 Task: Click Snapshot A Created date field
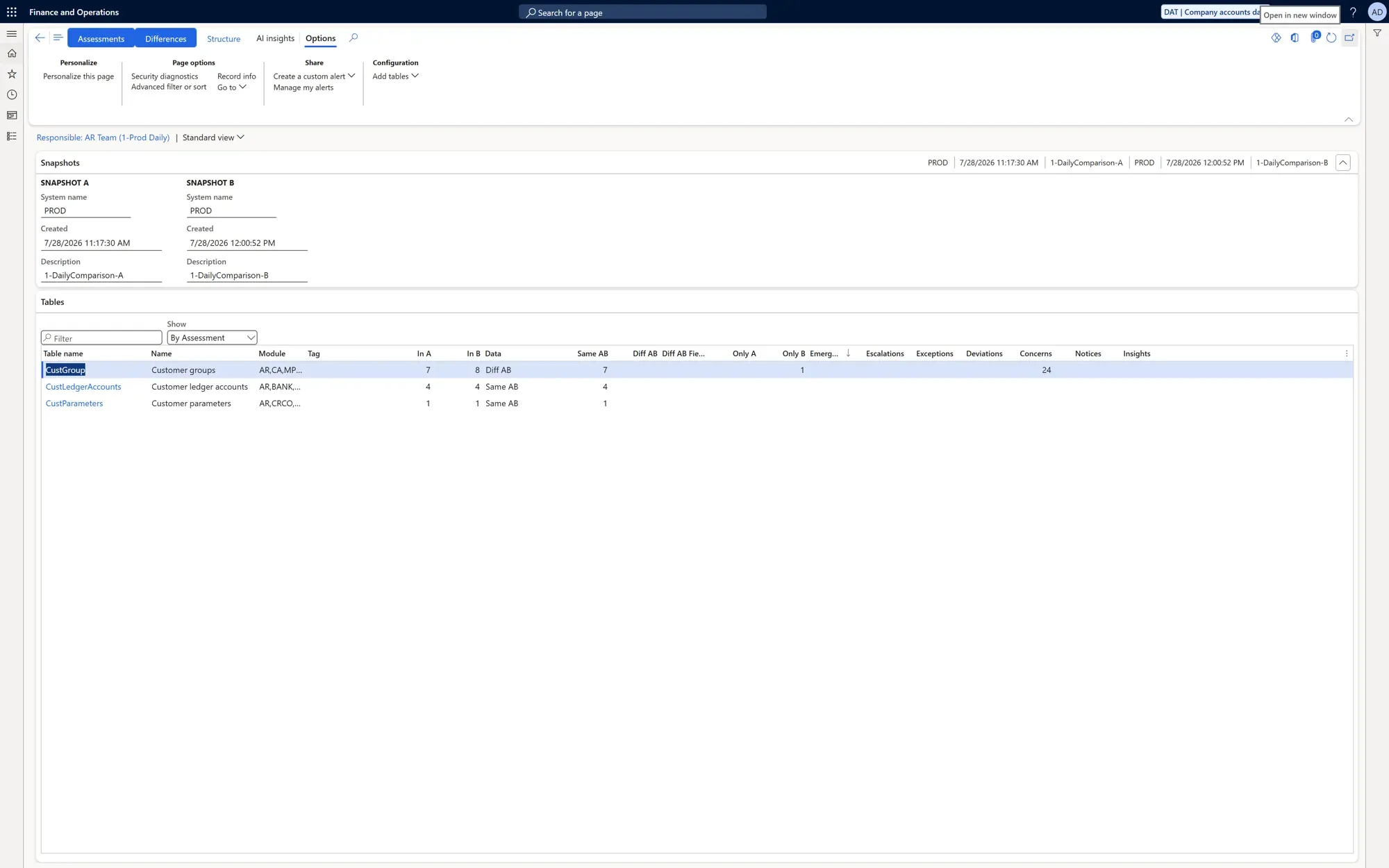coord(101,243)
